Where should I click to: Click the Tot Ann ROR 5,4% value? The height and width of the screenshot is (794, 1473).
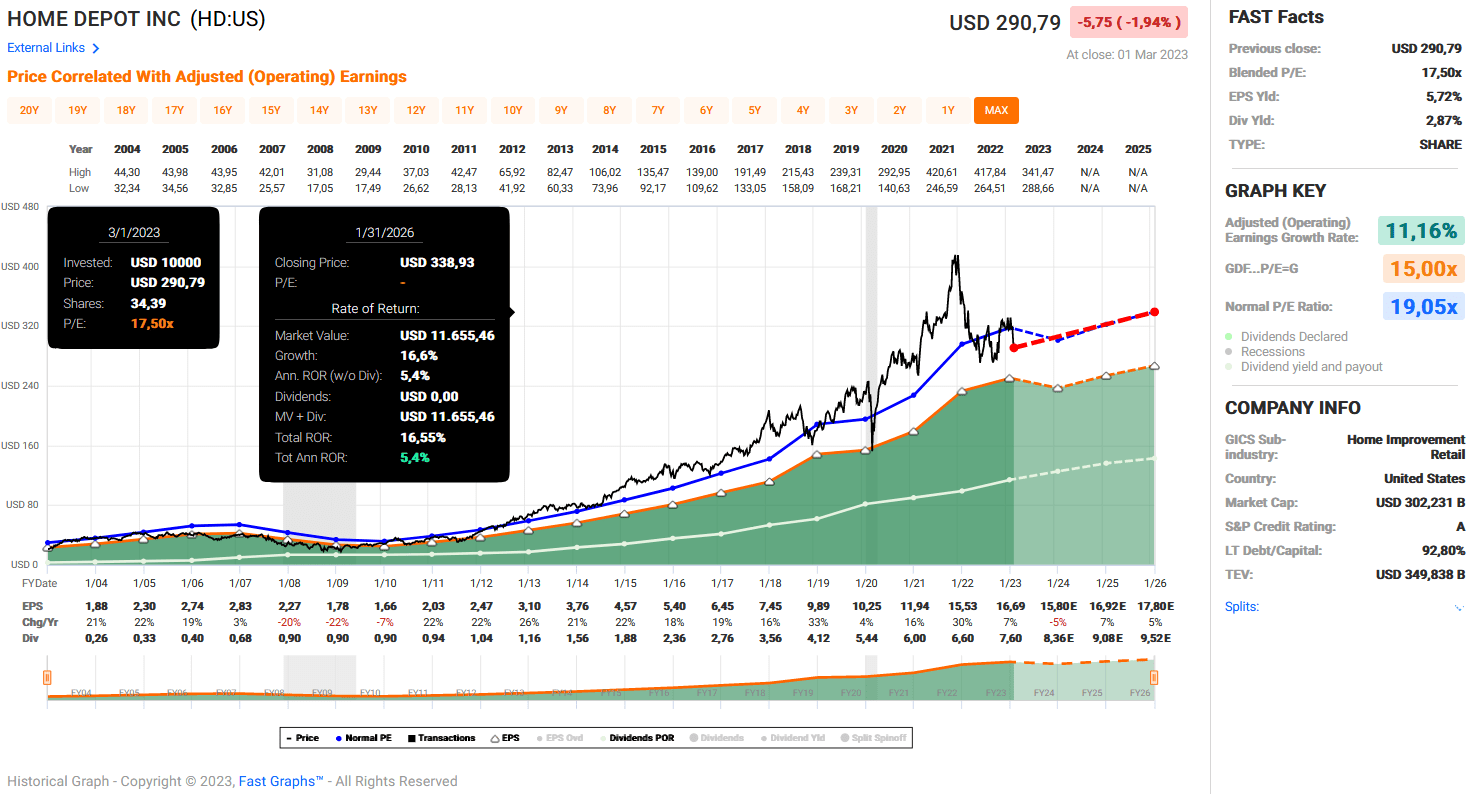coord(415,457)
